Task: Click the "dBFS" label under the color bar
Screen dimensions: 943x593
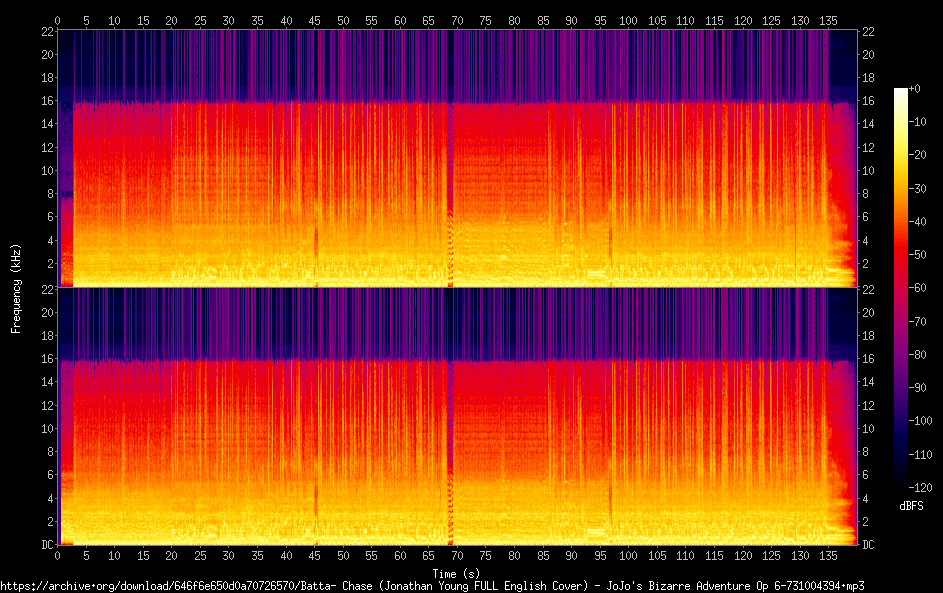Action: coord(911,507)
